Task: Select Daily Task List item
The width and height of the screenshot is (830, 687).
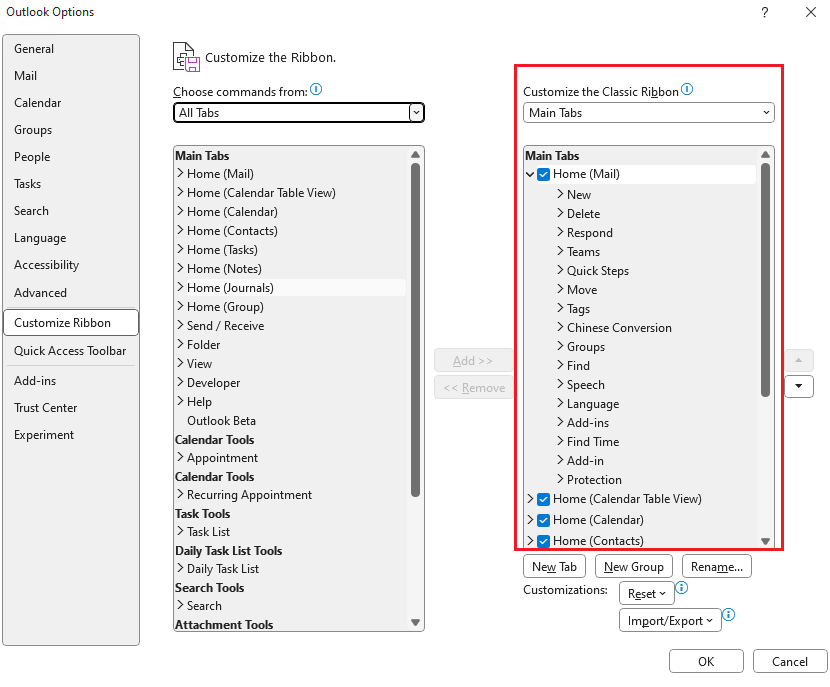Action: [x=223, y=569]
